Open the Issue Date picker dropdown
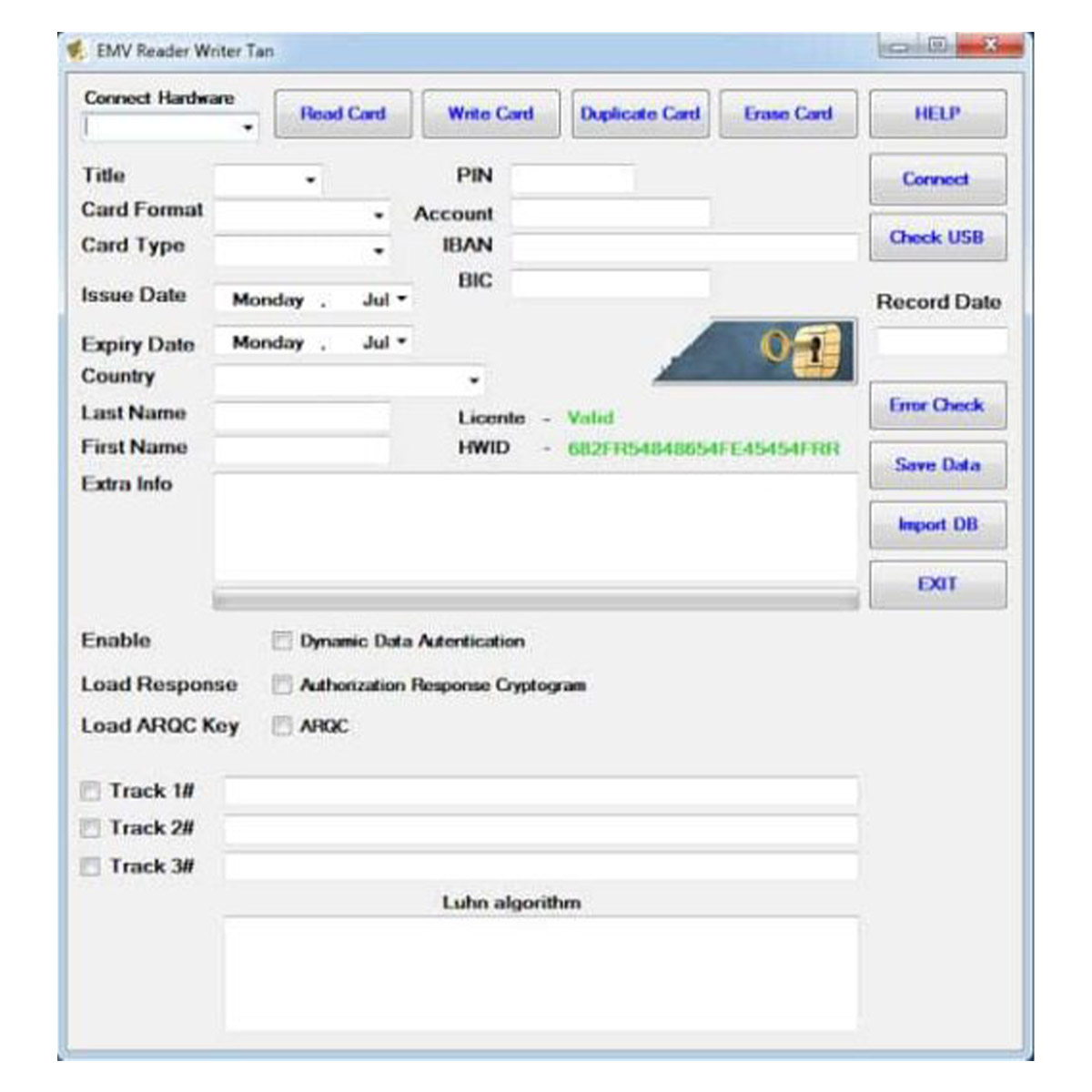This screenshot has height=1092, width=1092. point(401,299)
